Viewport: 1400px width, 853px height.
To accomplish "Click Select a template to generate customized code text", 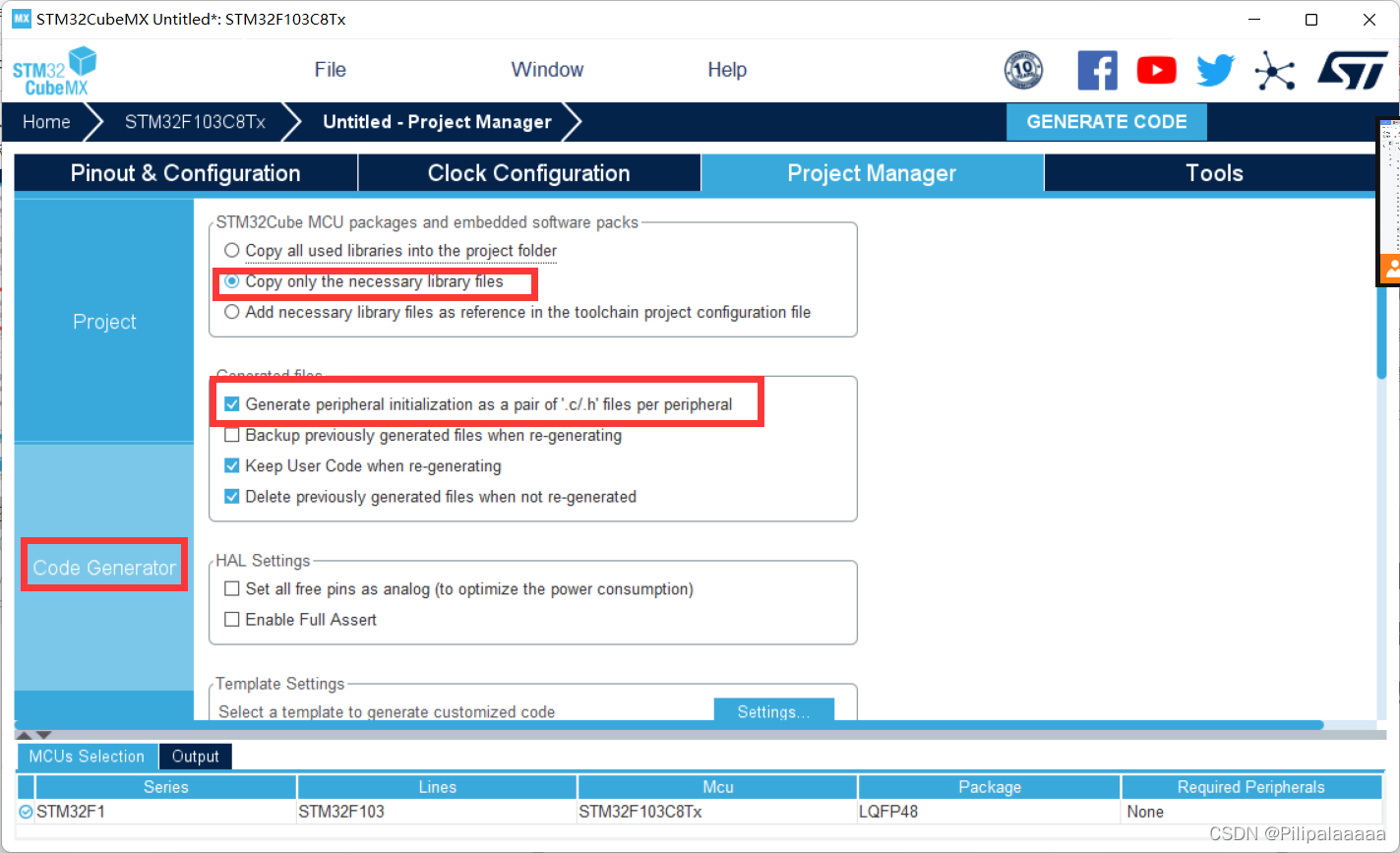I will (x=387, y=712).
